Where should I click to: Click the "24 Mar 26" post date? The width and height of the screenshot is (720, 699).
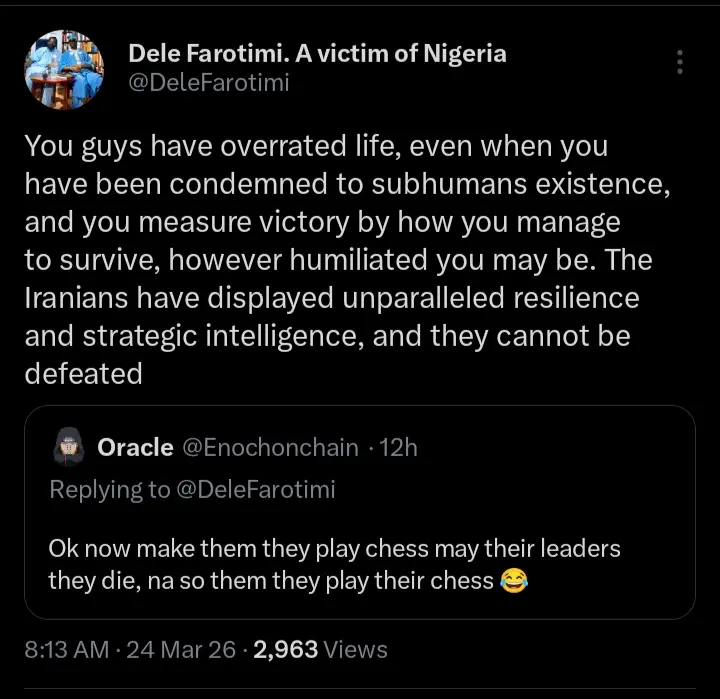(x=183, y=650)
